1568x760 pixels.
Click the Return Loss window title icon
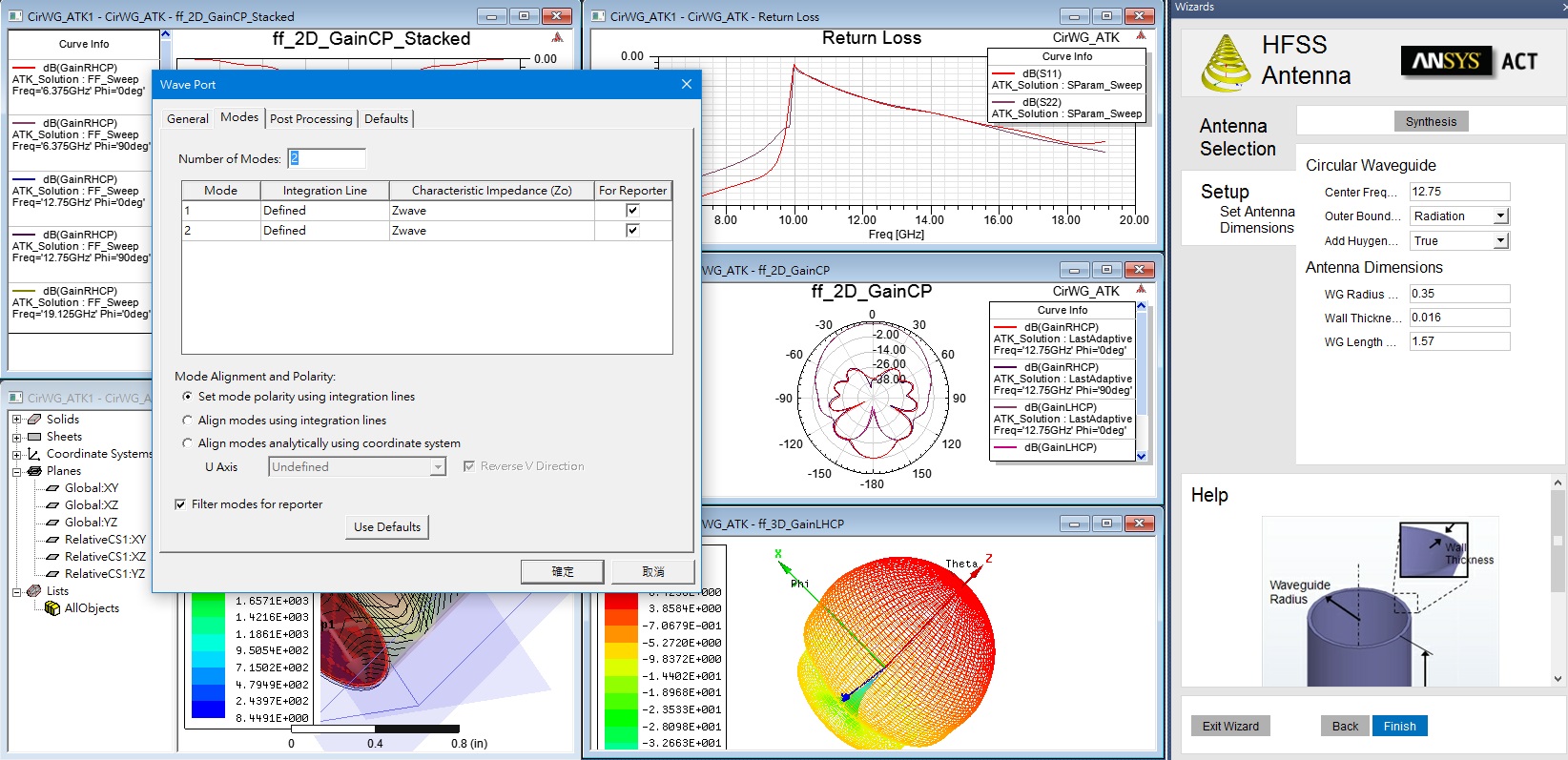pos(599,16)
